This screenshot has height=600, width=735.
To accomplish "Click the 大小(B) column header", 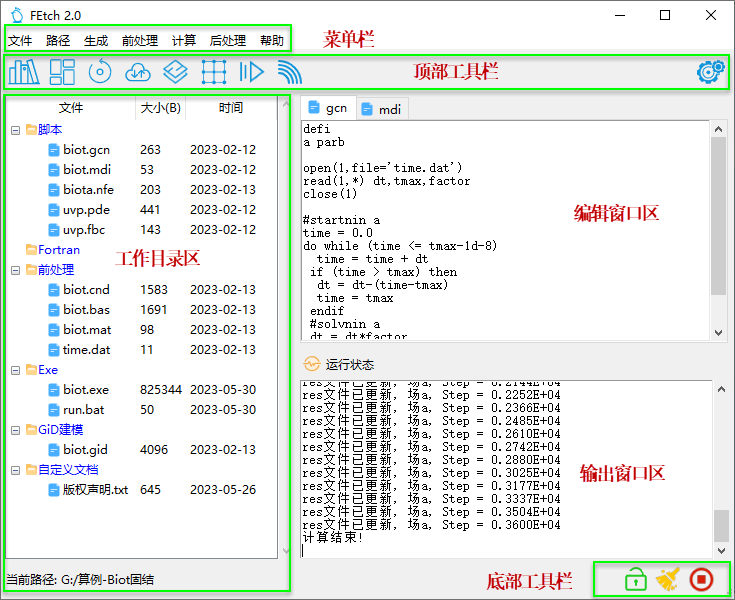I will click(x=161, y=108).
